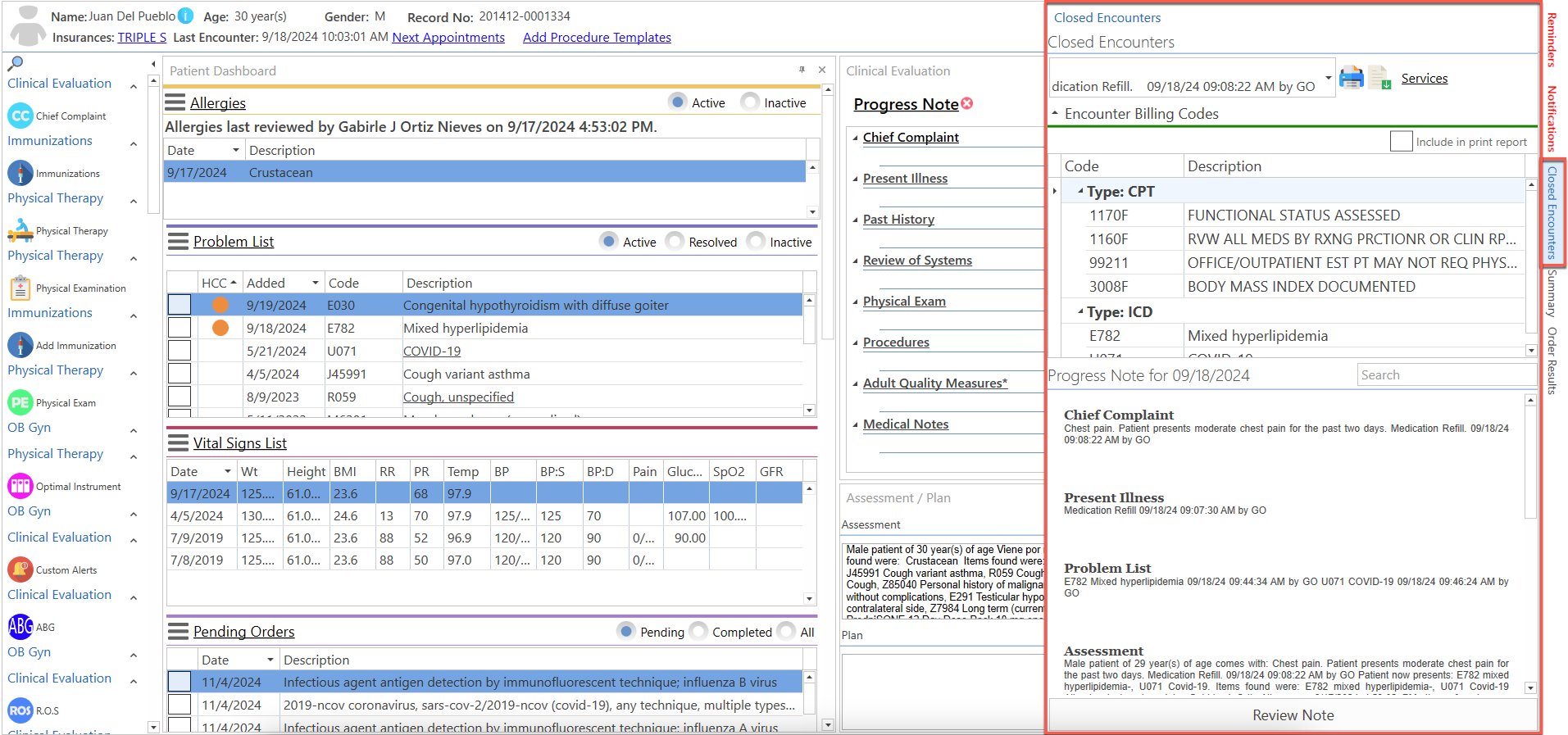
Task: Open the ABG sidebar icon
Action: click(20, 627)
